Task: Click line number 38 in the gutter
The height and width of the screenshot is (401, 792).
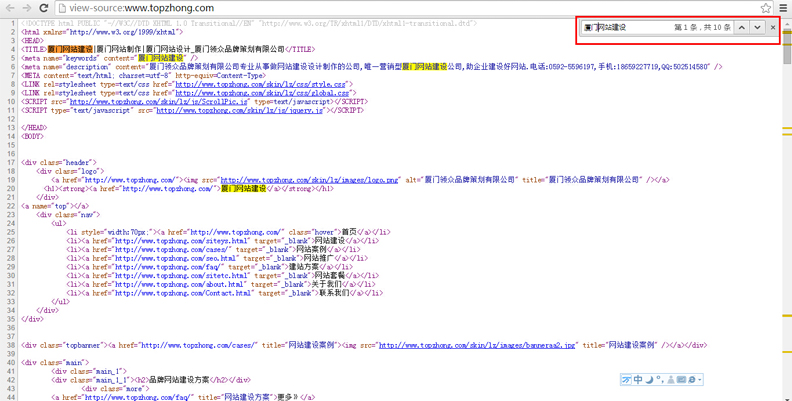Action: [x=11, y=345]
